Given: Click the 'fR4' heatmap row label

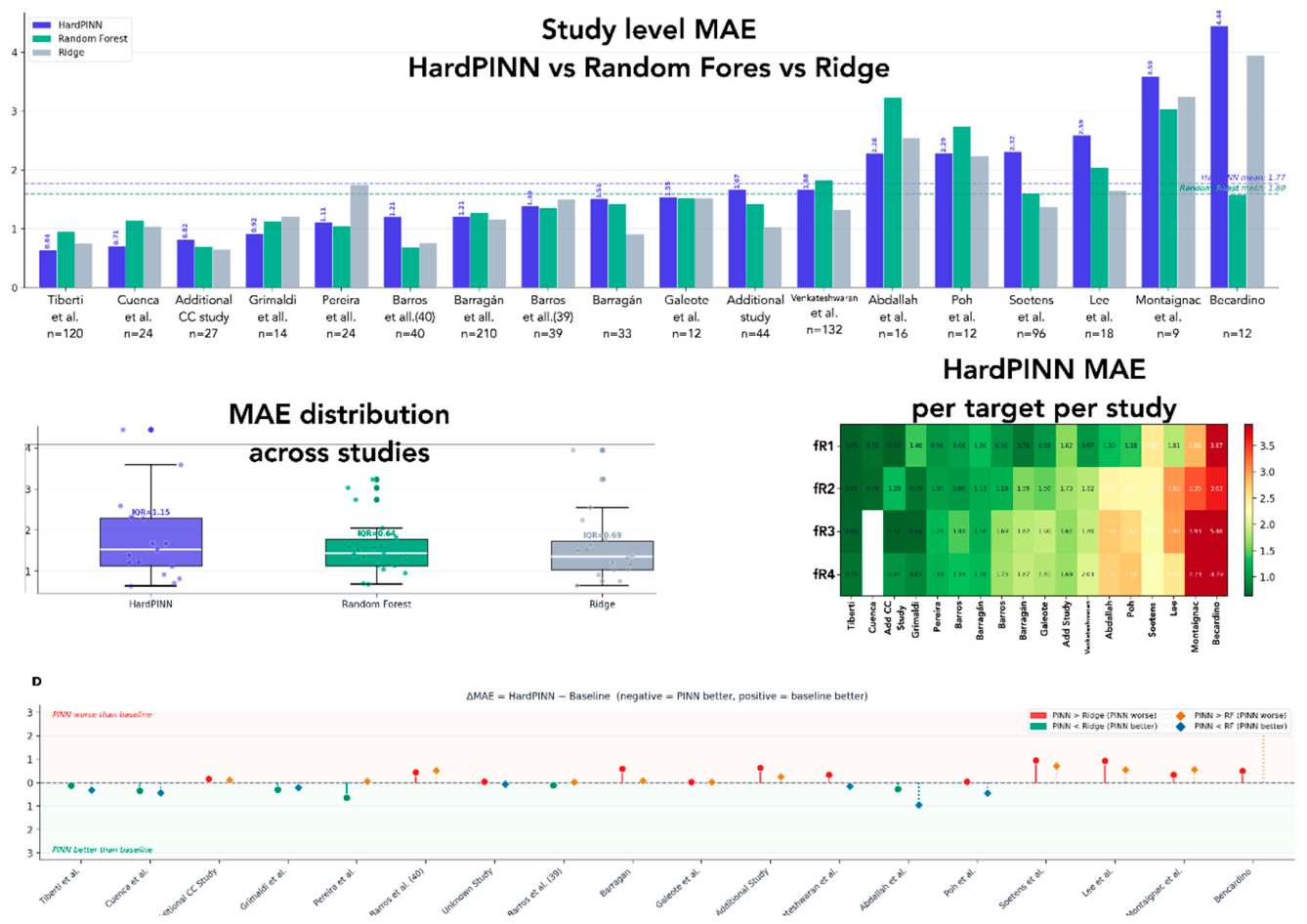Looking at the screenshot, I should click(x=823, y=574).
